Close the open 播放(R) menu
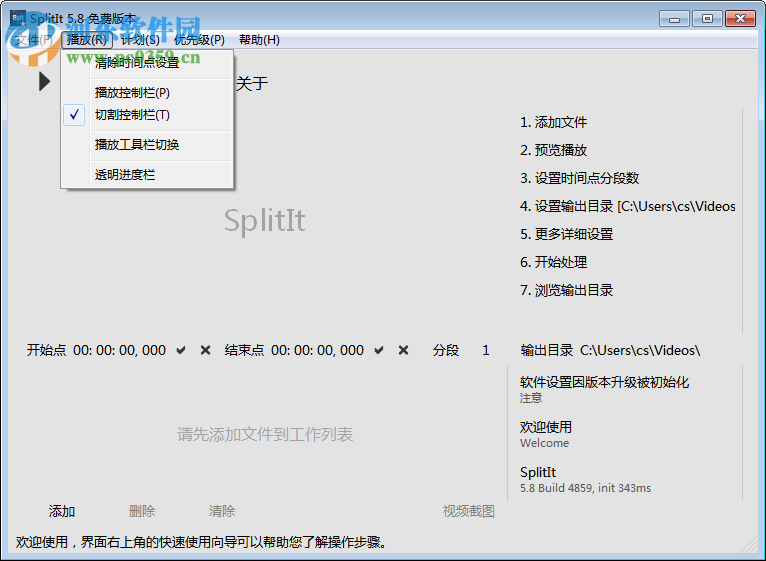Viewport: 766px width, 561px height. 87,40
